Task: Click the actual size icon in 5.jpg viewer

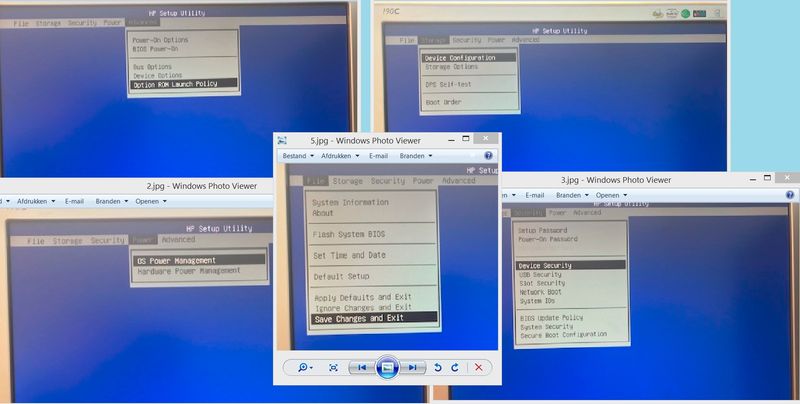Action: coord(333,367)
